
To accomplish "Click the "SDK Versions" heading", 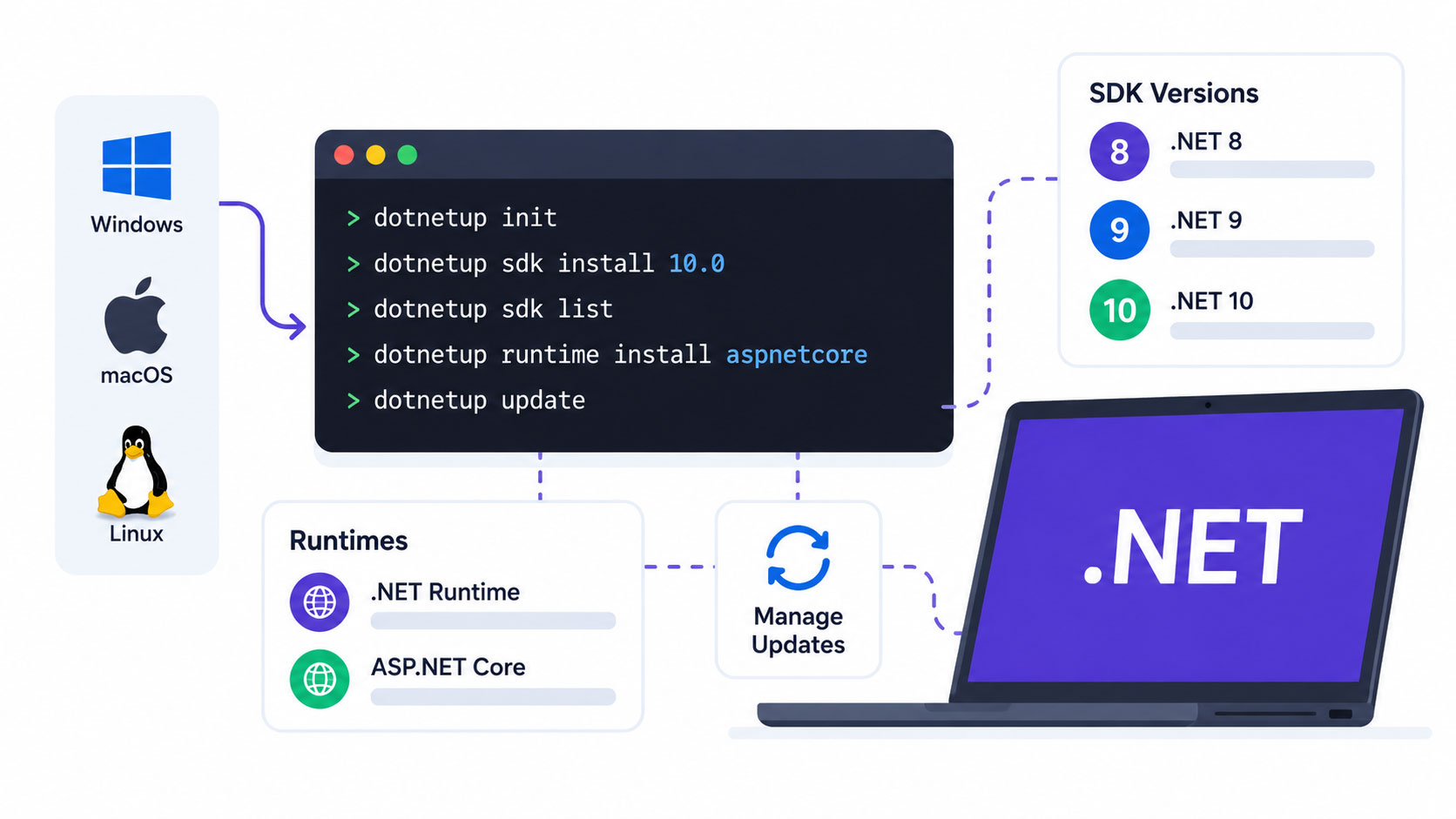I will 1174,93.
